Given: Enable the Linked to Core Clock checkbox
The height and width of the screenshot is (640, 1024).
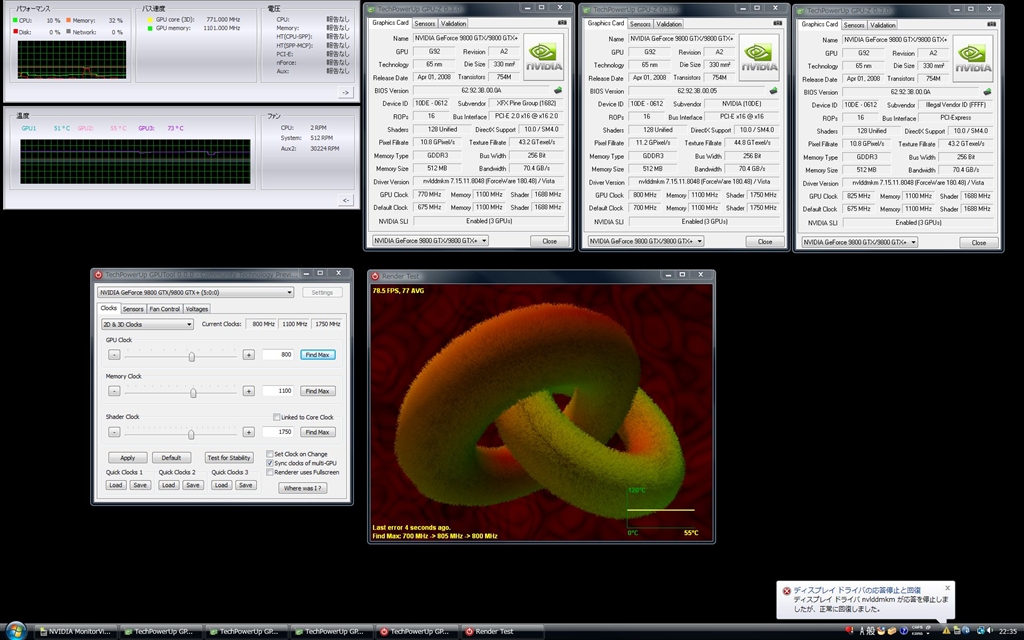Looking at the screenshot, I should (x=277, y=417).
